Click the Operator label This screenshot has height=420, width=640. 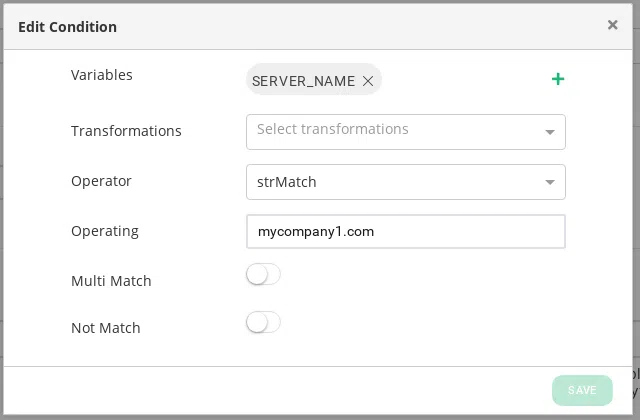[x=101, y=181]
